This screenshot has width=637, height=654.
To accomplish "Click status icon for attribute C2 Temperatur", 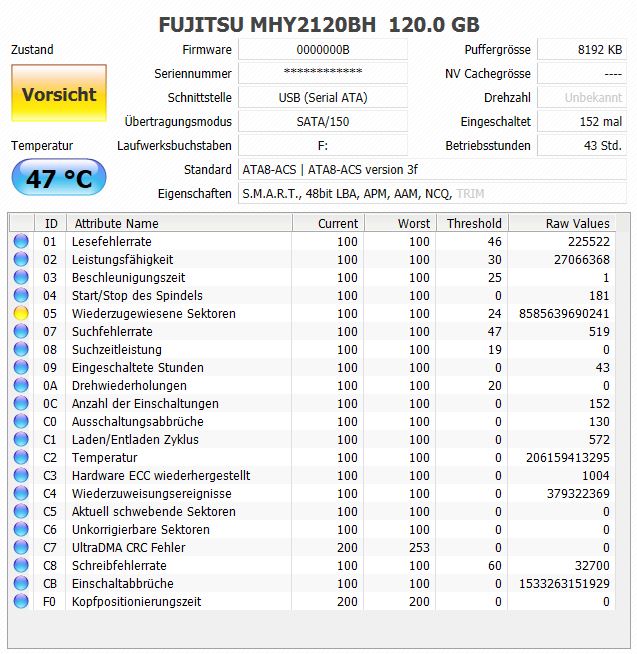I will (x=21, y=457).
